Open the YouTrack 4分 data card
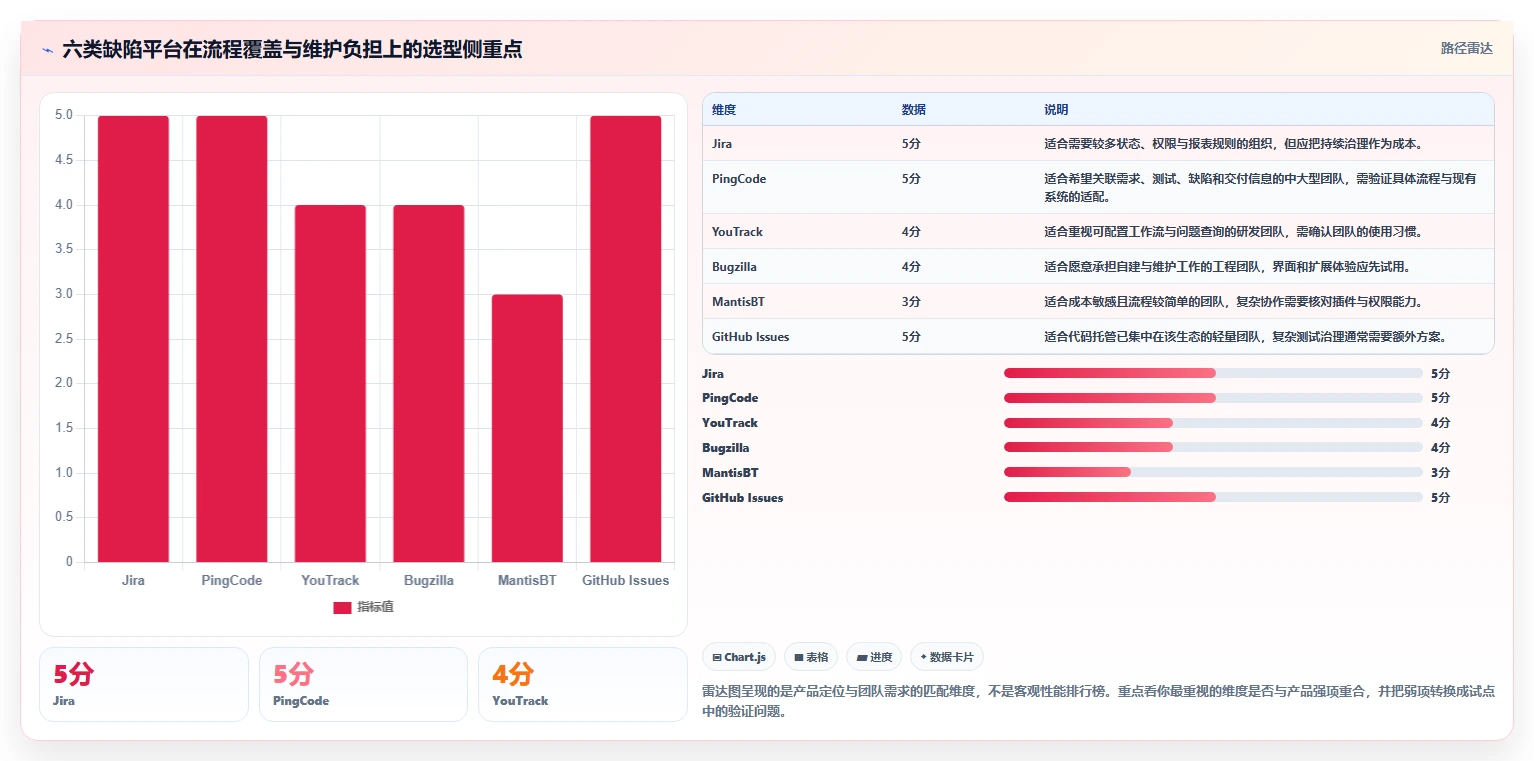1534x761 pixels. pos(583,684)
